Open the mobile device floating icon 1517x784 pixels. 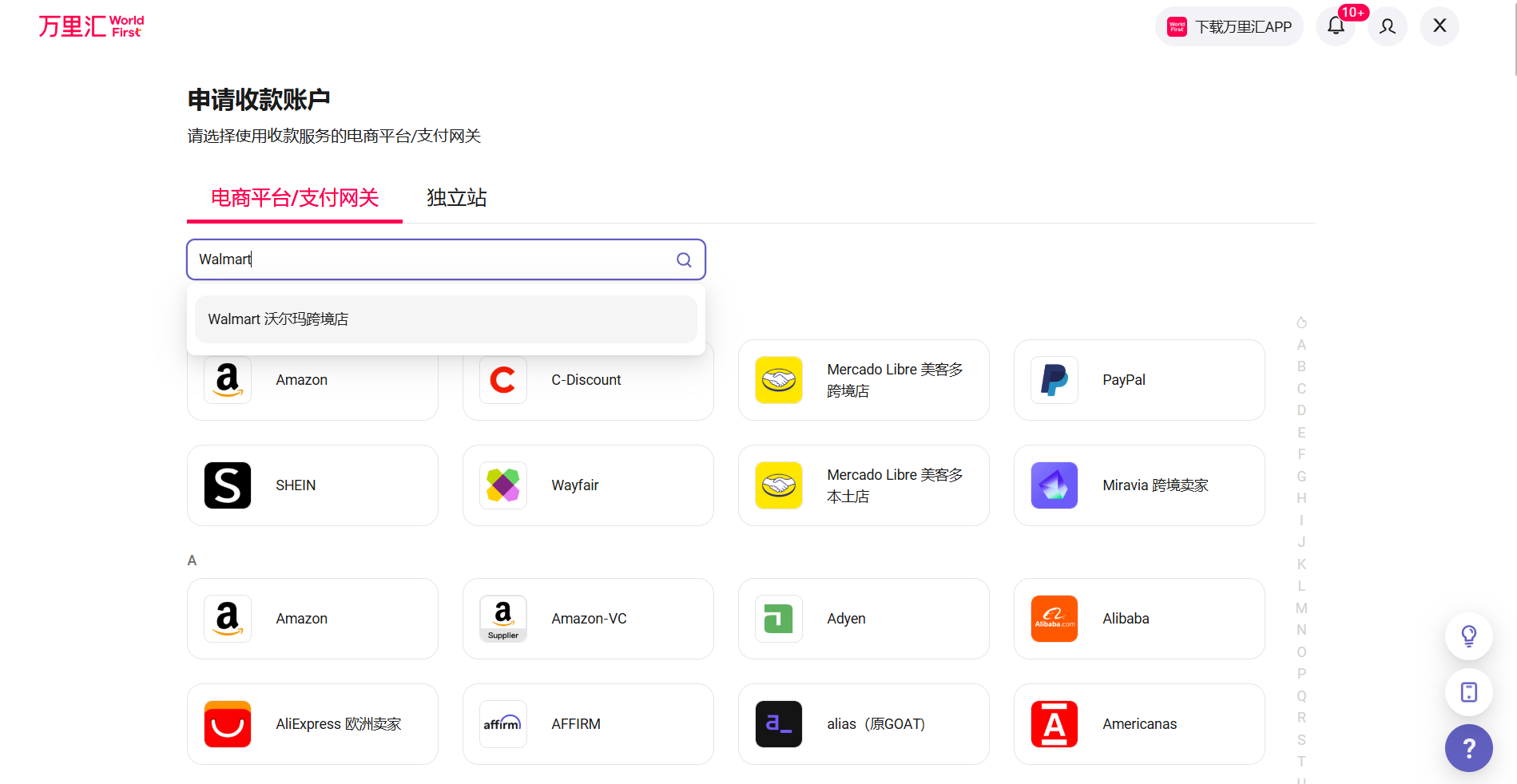1468,691
